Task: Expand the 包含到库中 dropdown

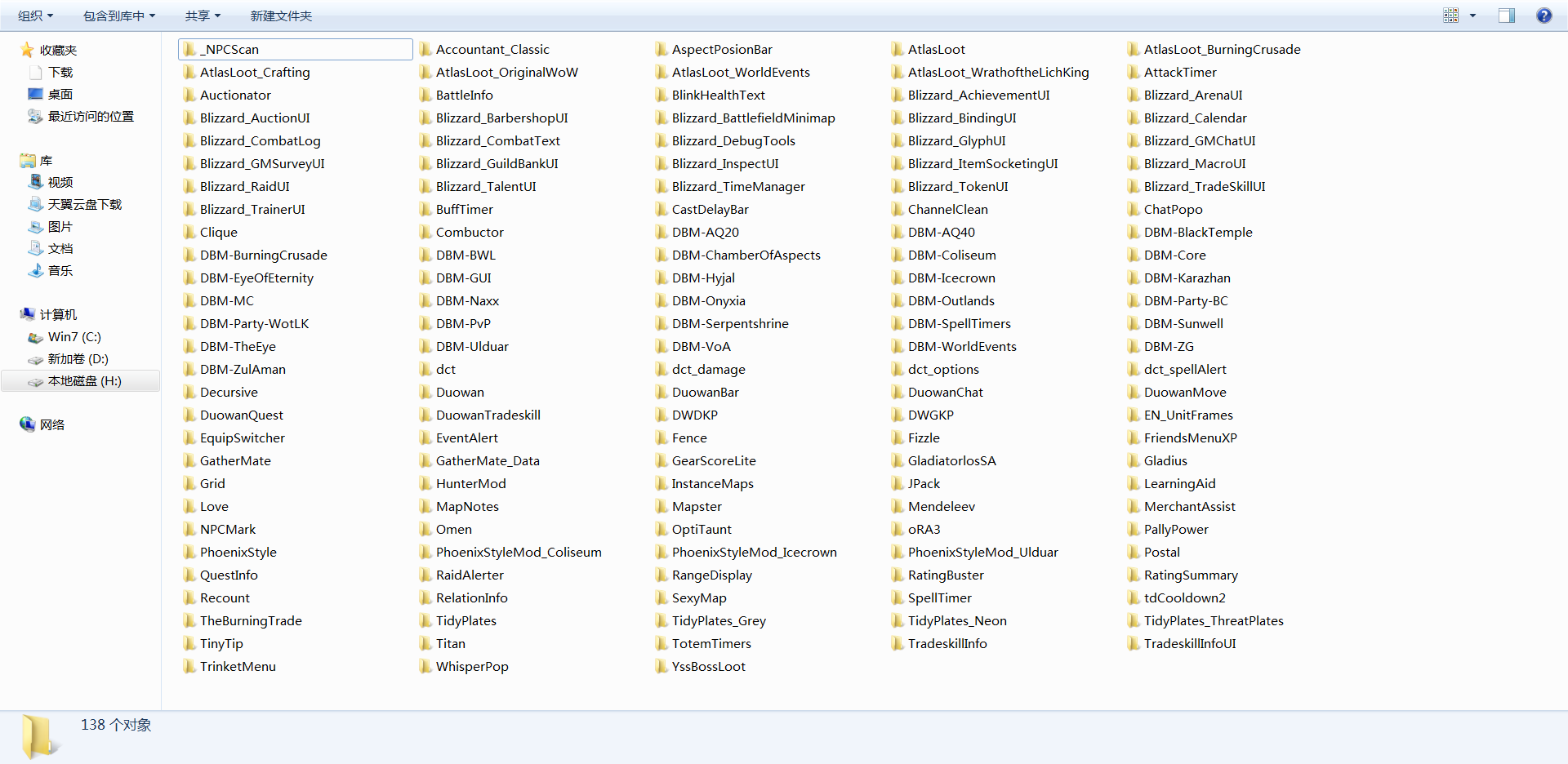Action: 118,16
